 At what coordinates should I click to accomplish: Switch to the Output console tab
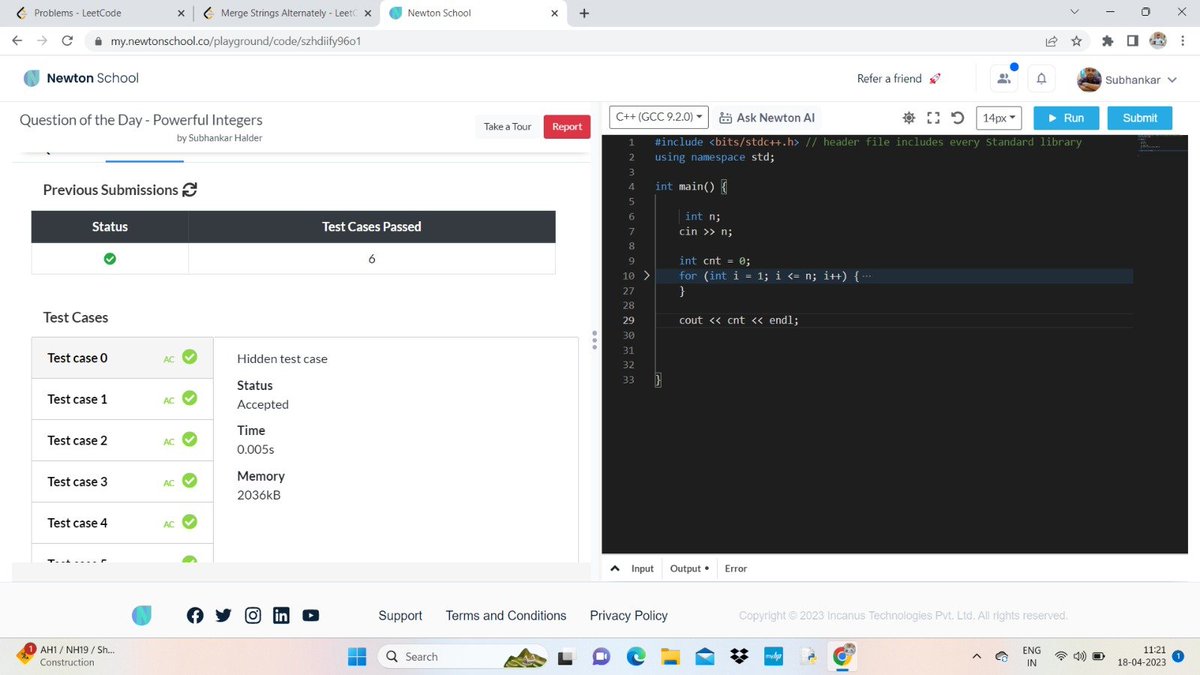(688, 568)
